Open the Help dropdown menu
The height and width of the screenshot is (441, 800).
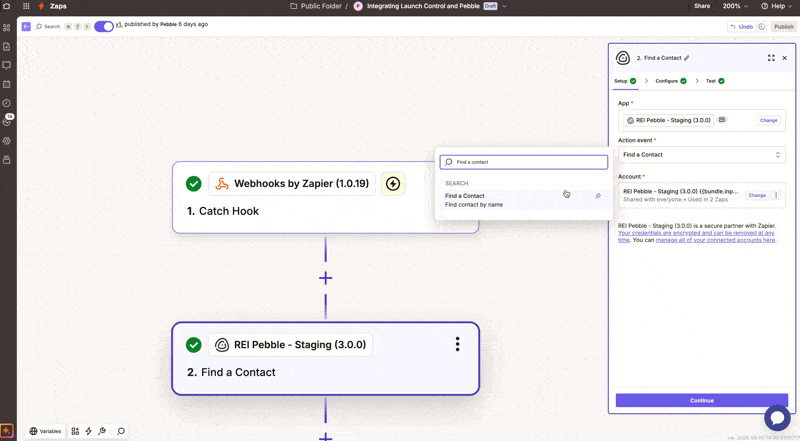[x=777, y=6]
